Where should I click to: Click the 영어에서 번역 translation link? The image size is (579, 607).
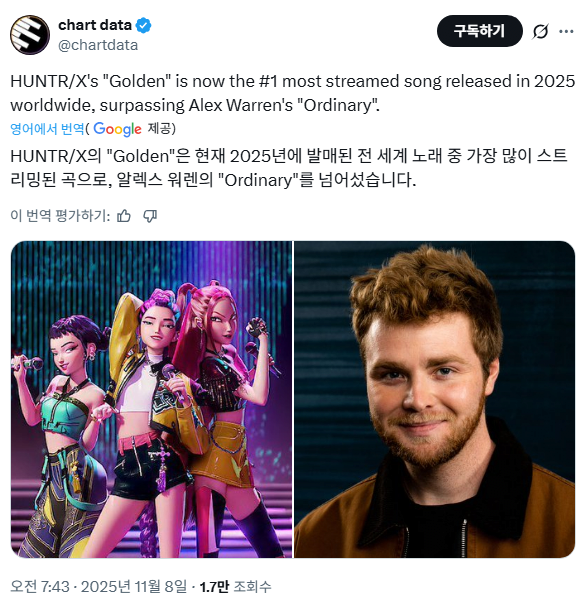(x=47, y=129)
